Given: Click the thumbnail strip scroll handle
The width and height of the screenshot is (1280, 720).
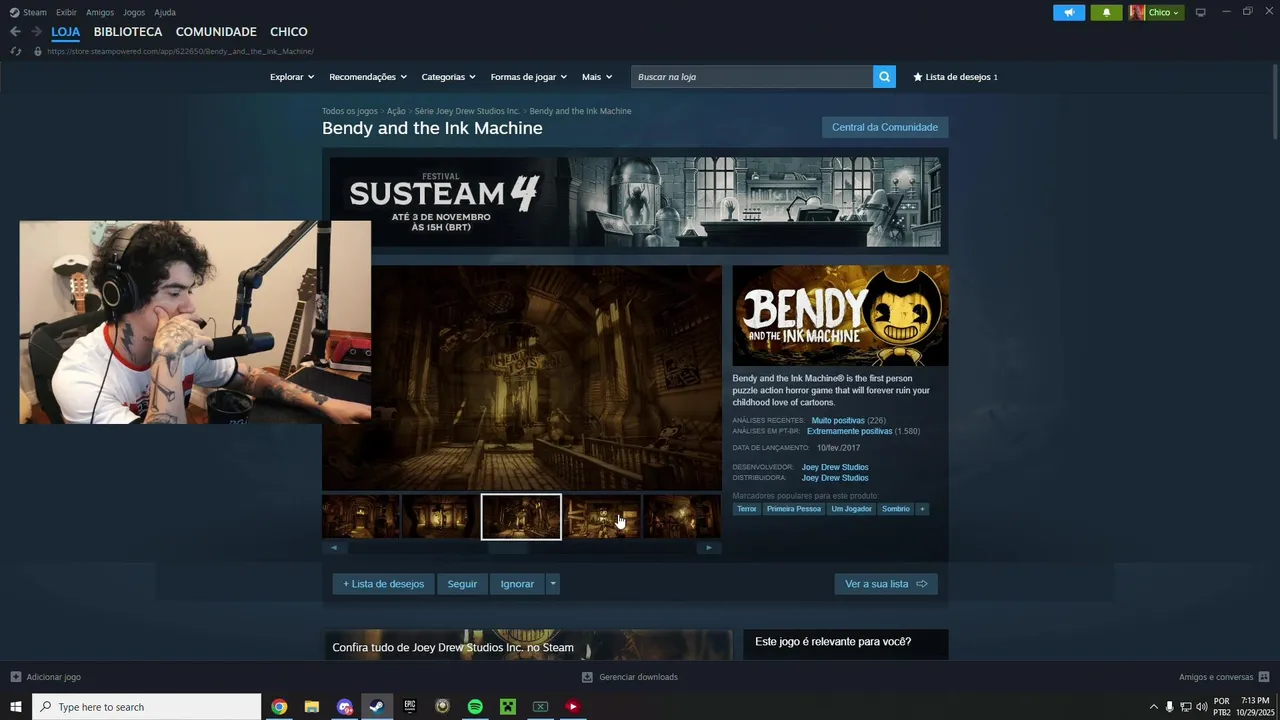Looking at the screenshot, I should (x=507, y=548).
